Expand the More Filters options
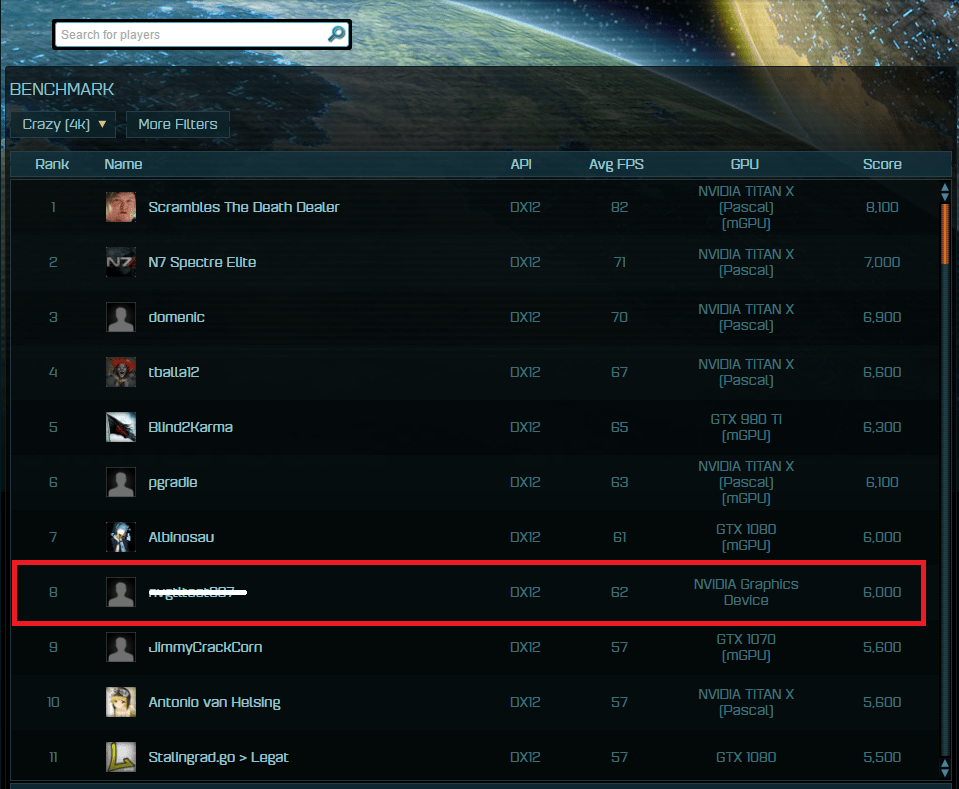959x789 pixels. coord(178,124)
